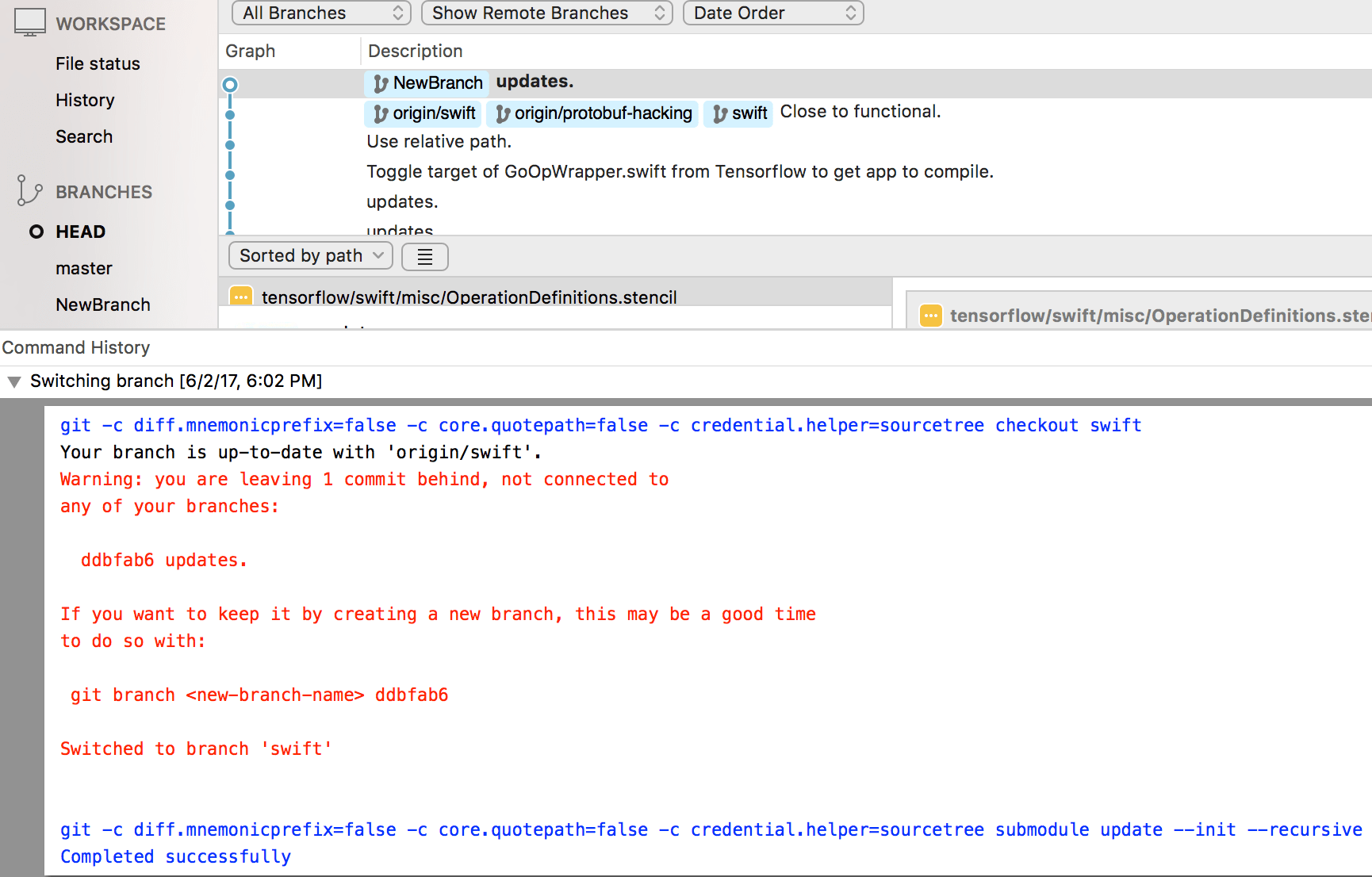Image resolution: width=1372 pixels, height=877 pixels.
Task: Click the 'Switching branch [6/2/17, 6:02 PM]' title
Action: coord(176,381)
